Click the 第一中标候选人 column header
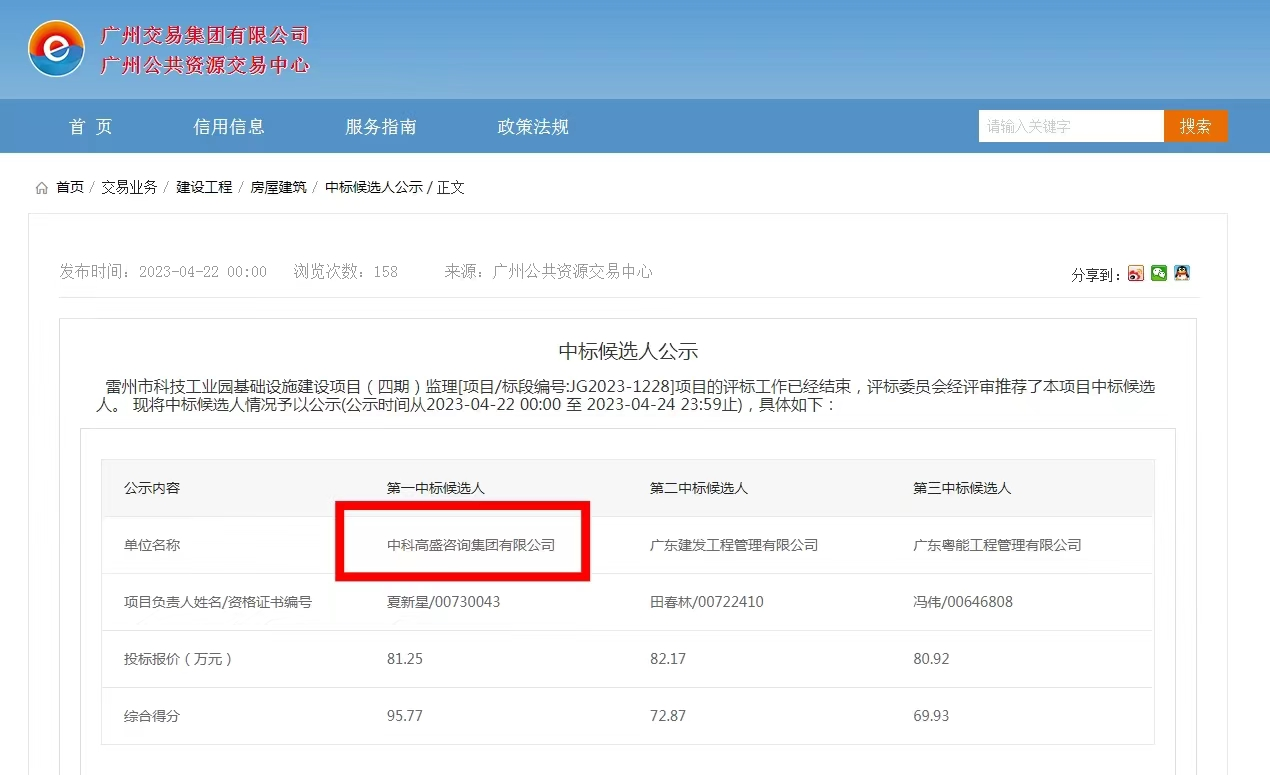 (x=436, y=488)
